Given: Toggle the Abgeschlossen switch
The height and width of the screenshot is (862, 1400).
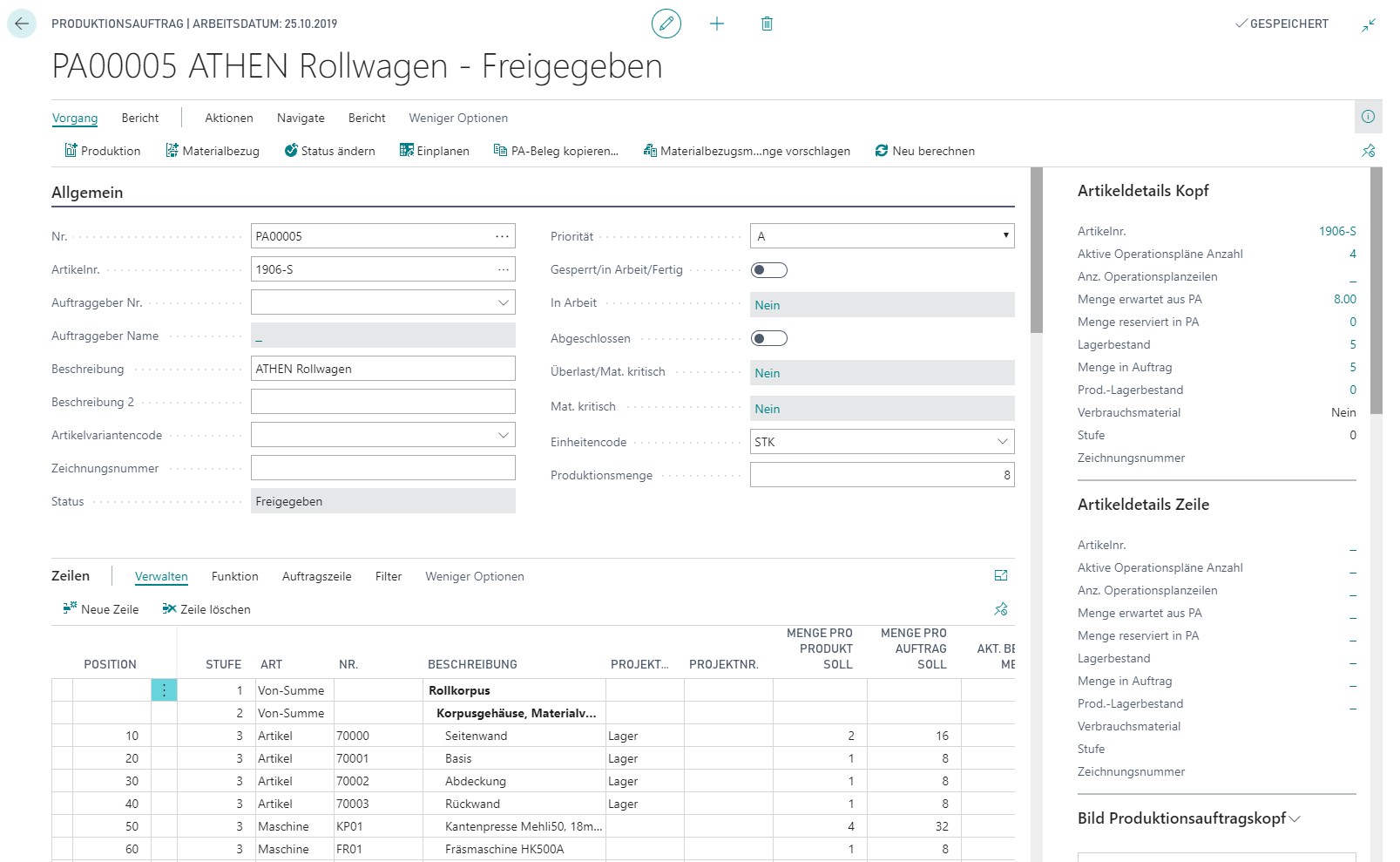Looking at the screenshot, I should (768, 338).
